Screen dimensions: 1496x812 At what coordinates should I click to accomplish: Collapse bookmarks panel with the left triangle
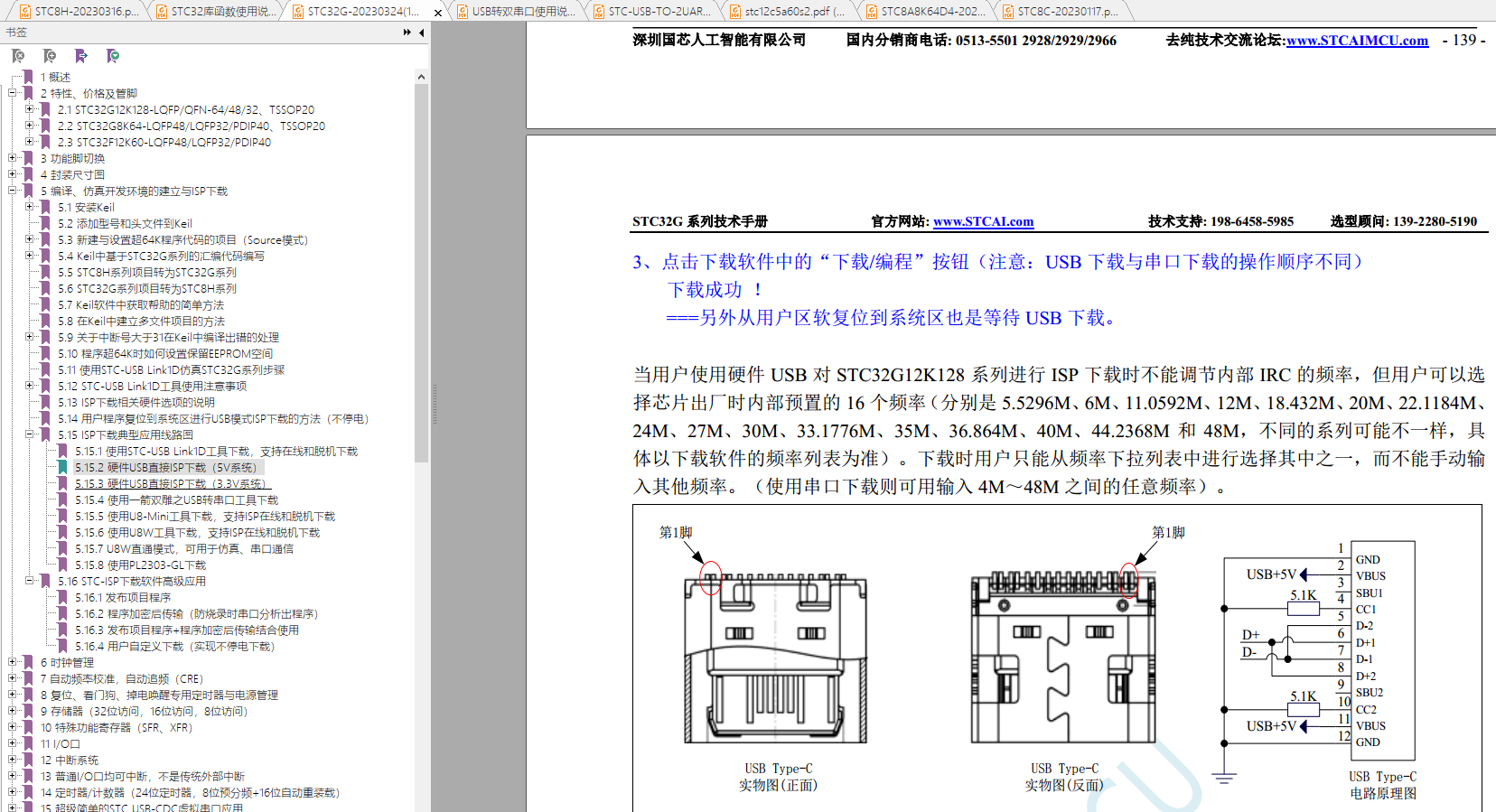[422, 33]
